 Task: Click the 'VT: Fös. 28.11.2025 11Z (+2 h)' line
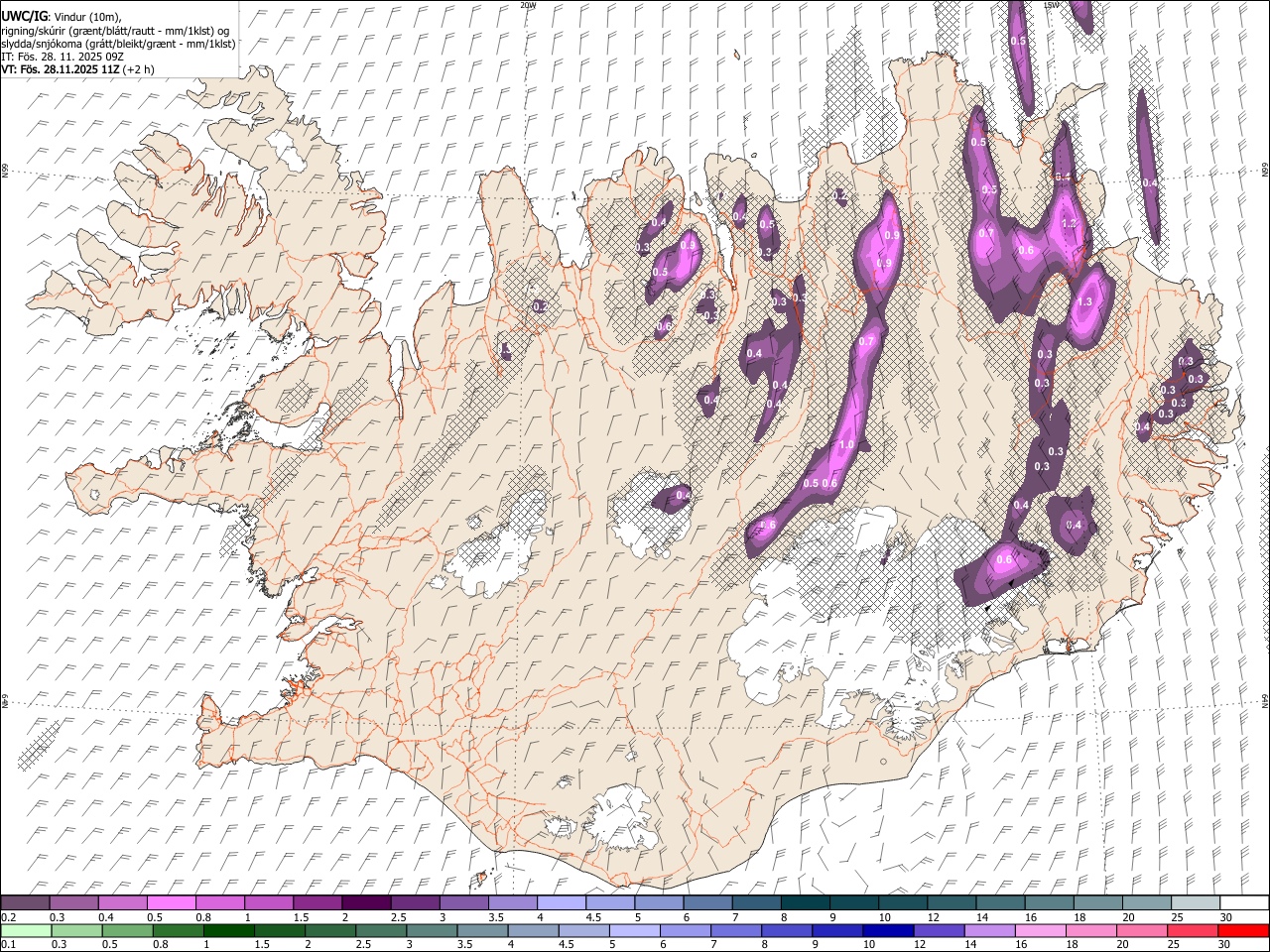pos(77,69)
